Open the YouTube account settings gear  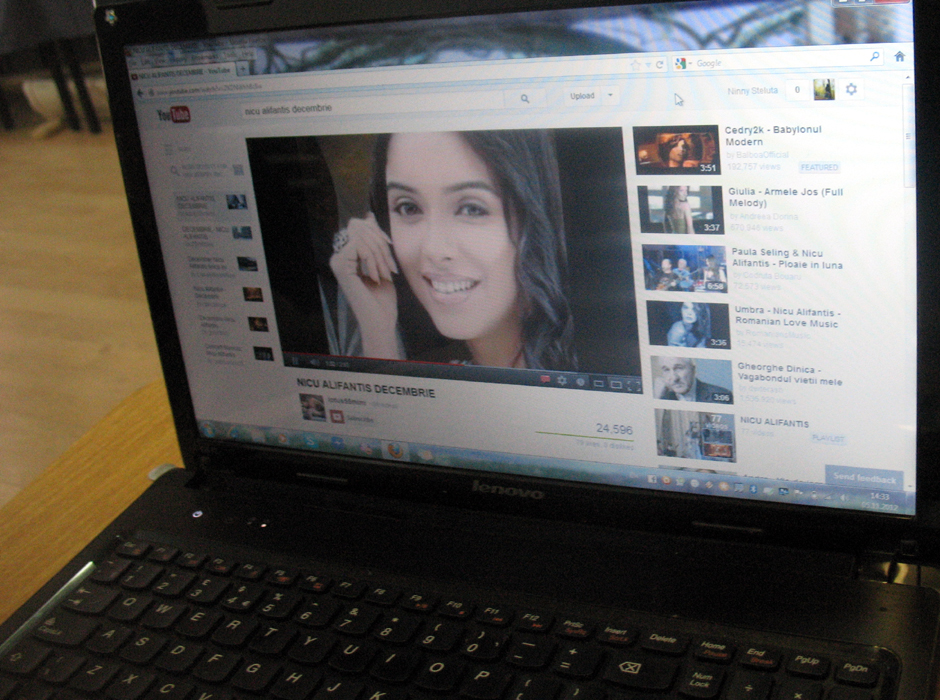coord(851,89)
